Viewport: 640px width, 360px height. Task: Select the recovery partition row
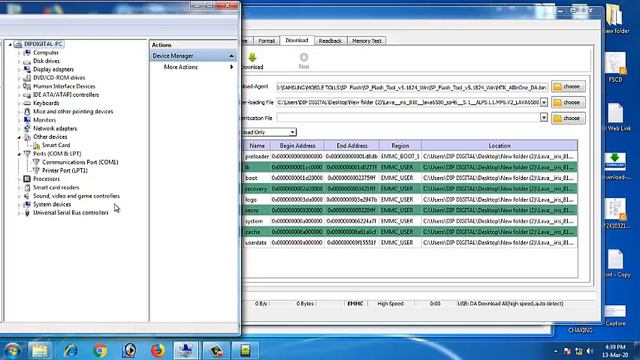coord(410,189)
